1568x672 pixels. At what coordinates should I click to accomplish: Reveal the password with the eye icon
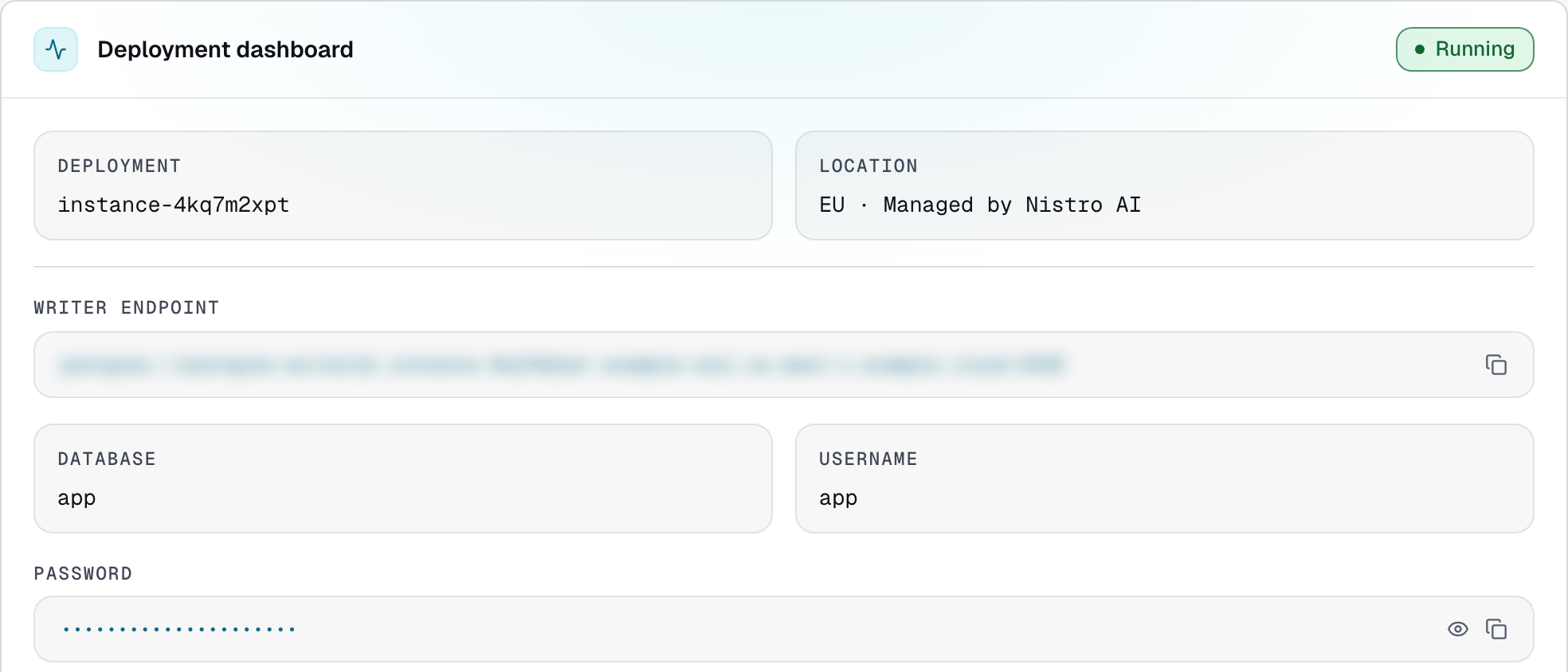coord(1457,629)
